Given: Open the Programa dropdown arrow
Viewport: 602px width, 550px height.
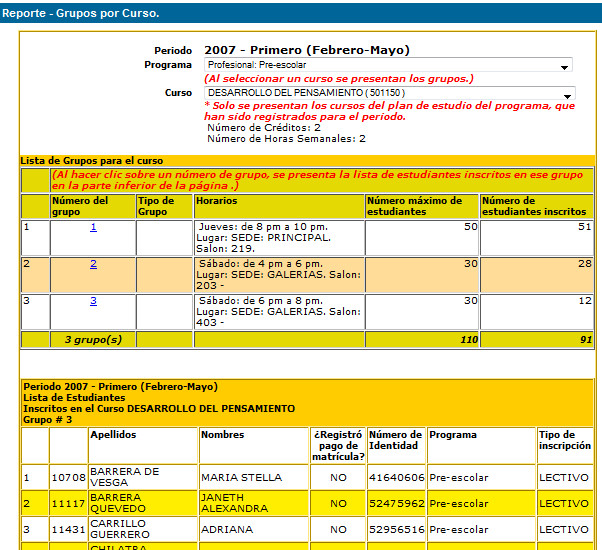Looking at the screenshot, I should click(564, 67).
